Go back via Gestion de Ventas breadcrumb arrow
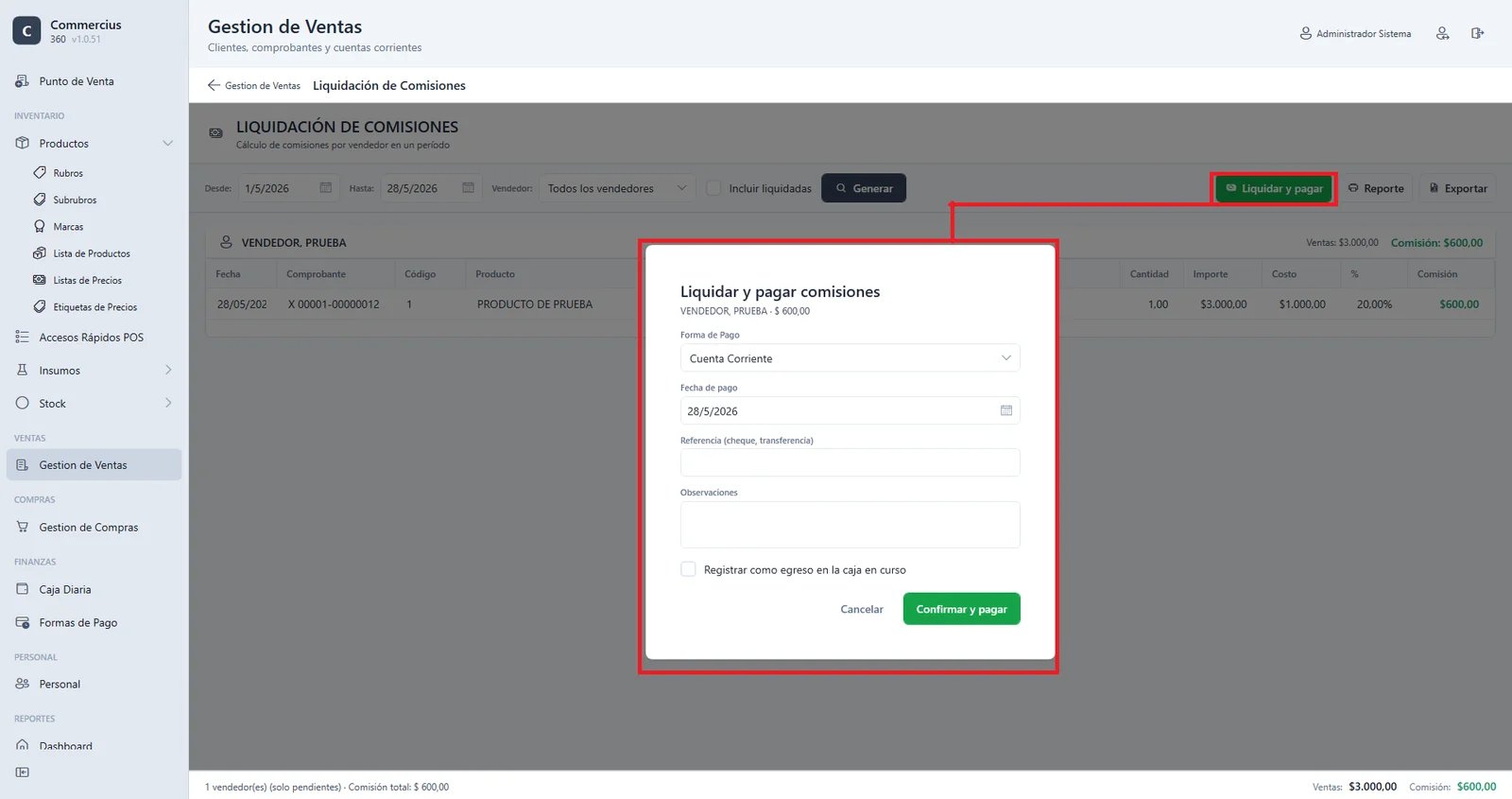 (x=214, y=85)
